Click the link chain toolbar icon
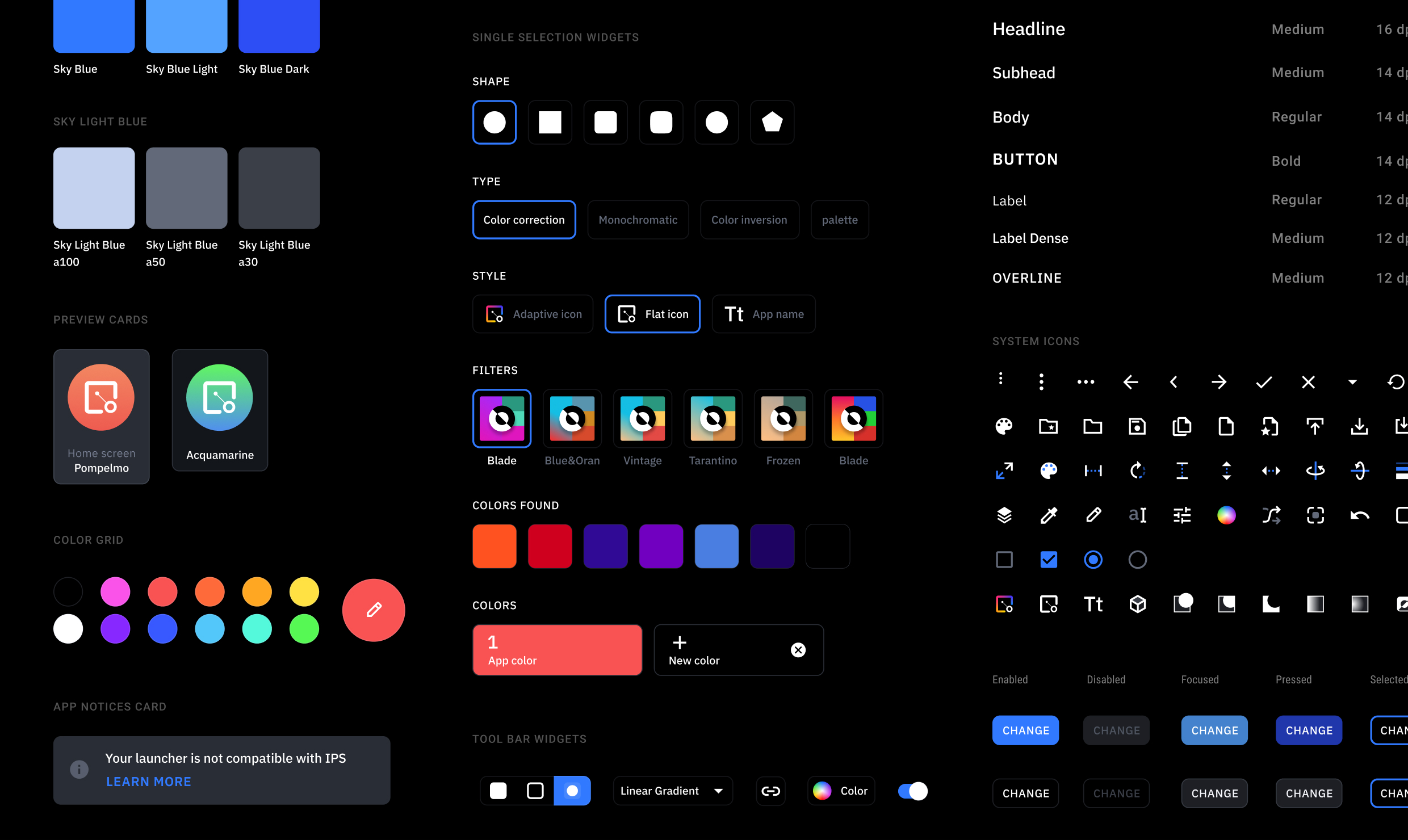Screen dimensions: 1408x840 pos(770,791)
